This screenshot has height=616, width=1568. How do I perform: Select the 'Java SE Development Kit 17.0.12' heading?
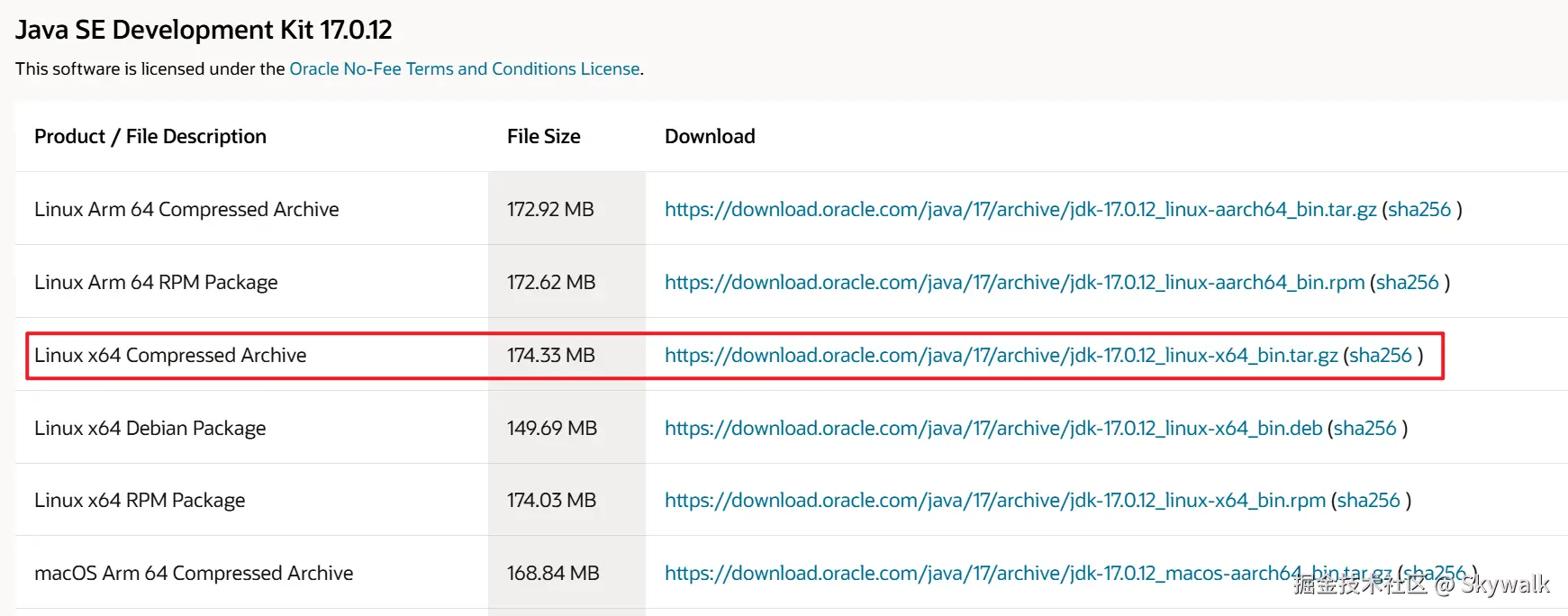pos(204,30)
